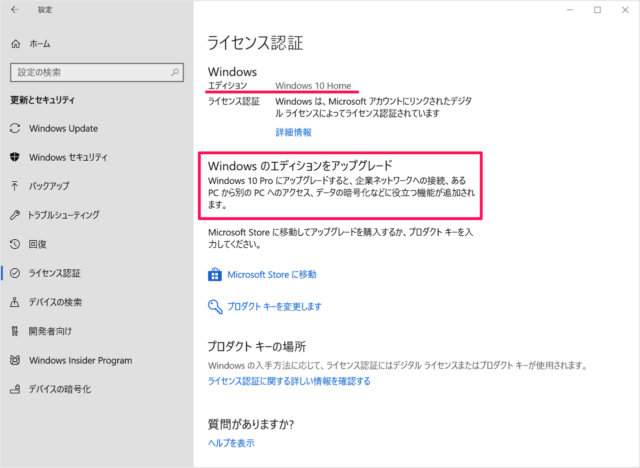Viewport: 640px width, 468px height.
Task: Maximize the Settings window
Action: tap(598, 10)
